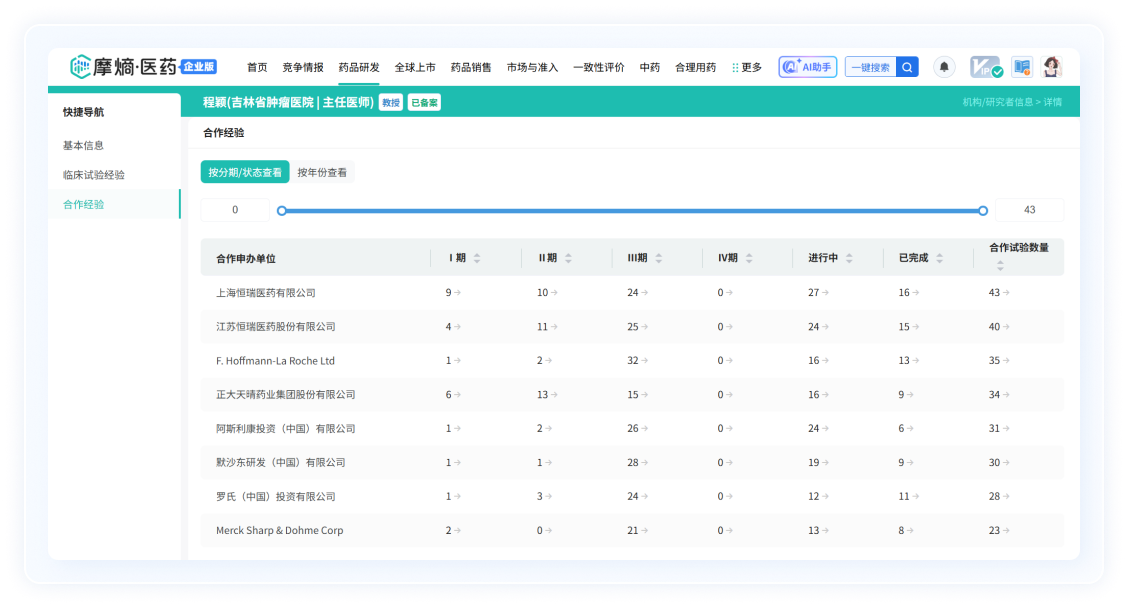Click the 已备案 tag
Screen dimensions: 1128x608
424,102
